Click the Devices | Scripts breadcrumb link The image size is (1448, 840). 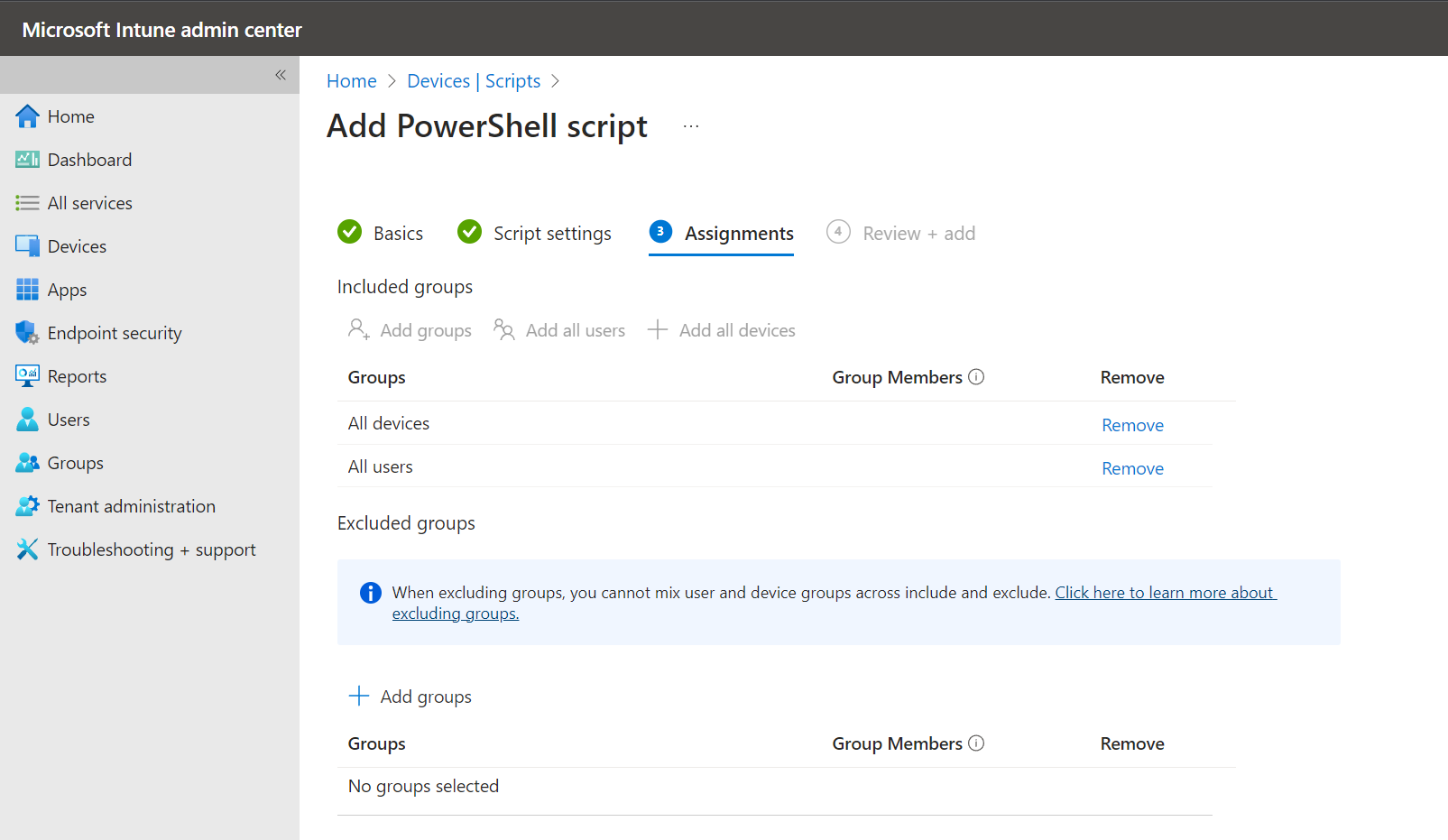point(474,81)
